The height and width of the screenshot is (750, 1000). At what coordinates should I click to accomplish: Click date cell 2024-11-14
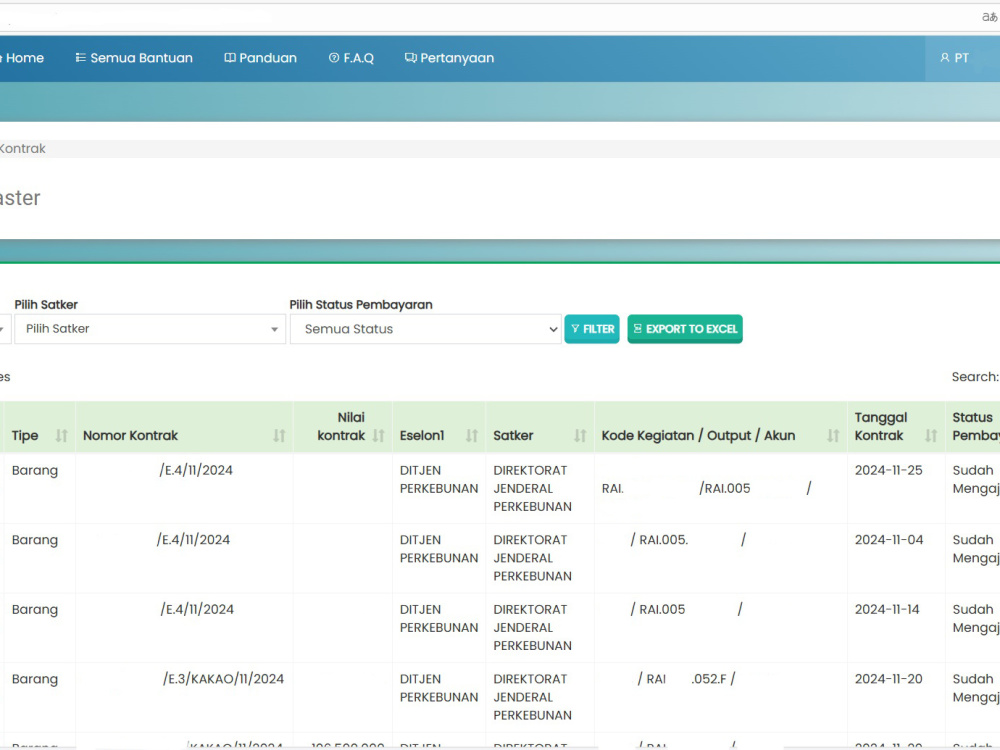[x=887, y=609]
